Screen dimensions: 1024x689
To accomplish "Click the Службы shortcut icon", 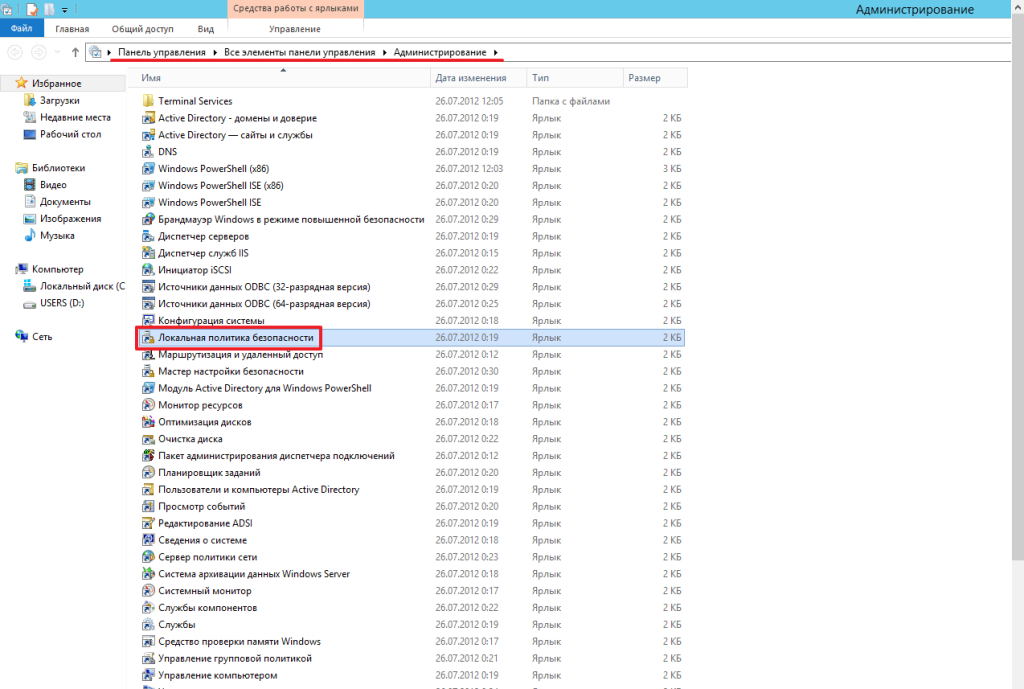I will pyautogui.click(x=148, y=624).
